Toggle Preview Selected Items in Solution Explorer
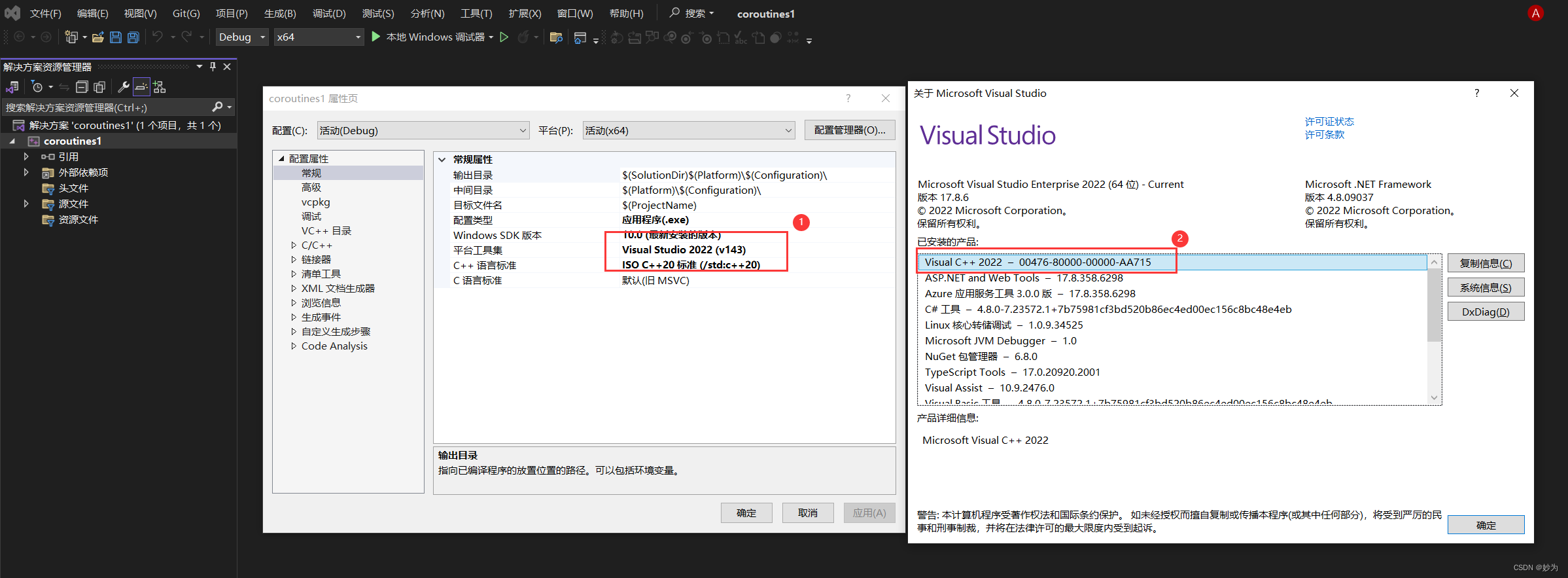The image size is (1568, 578). point(141,87)
